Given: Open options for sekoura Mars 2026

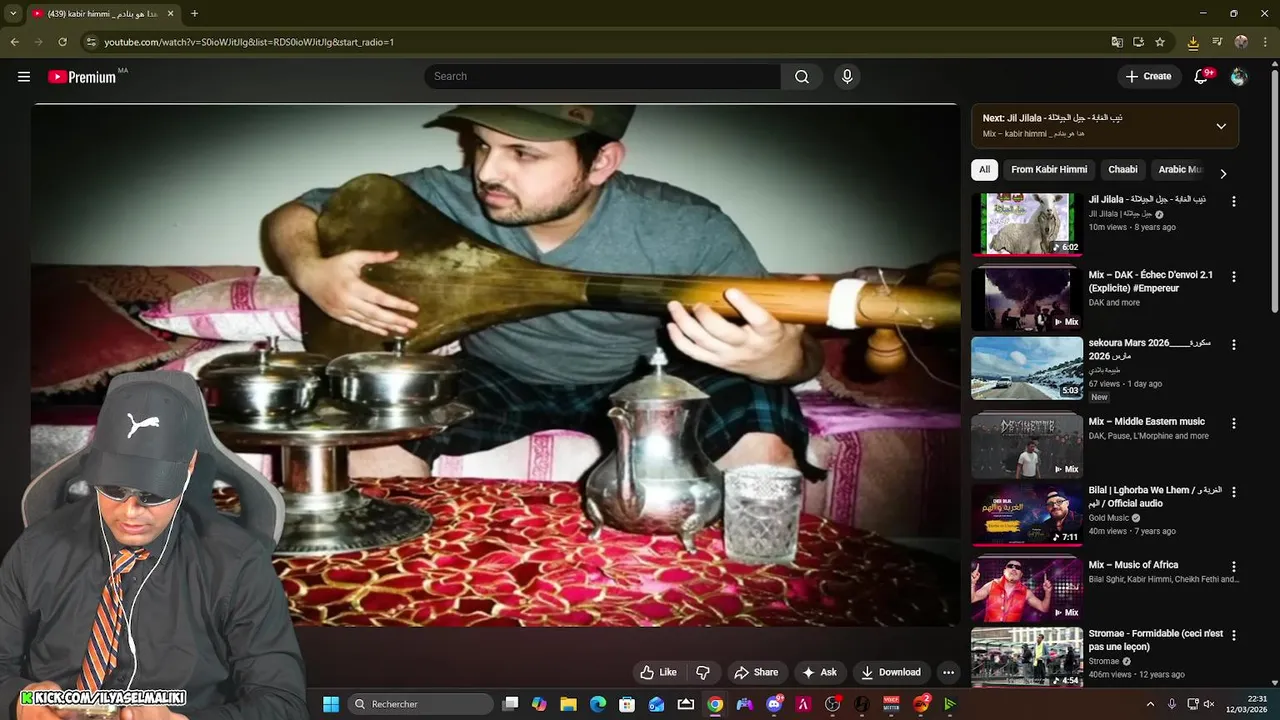Looking at the screenshot, I should point(1233,344).
